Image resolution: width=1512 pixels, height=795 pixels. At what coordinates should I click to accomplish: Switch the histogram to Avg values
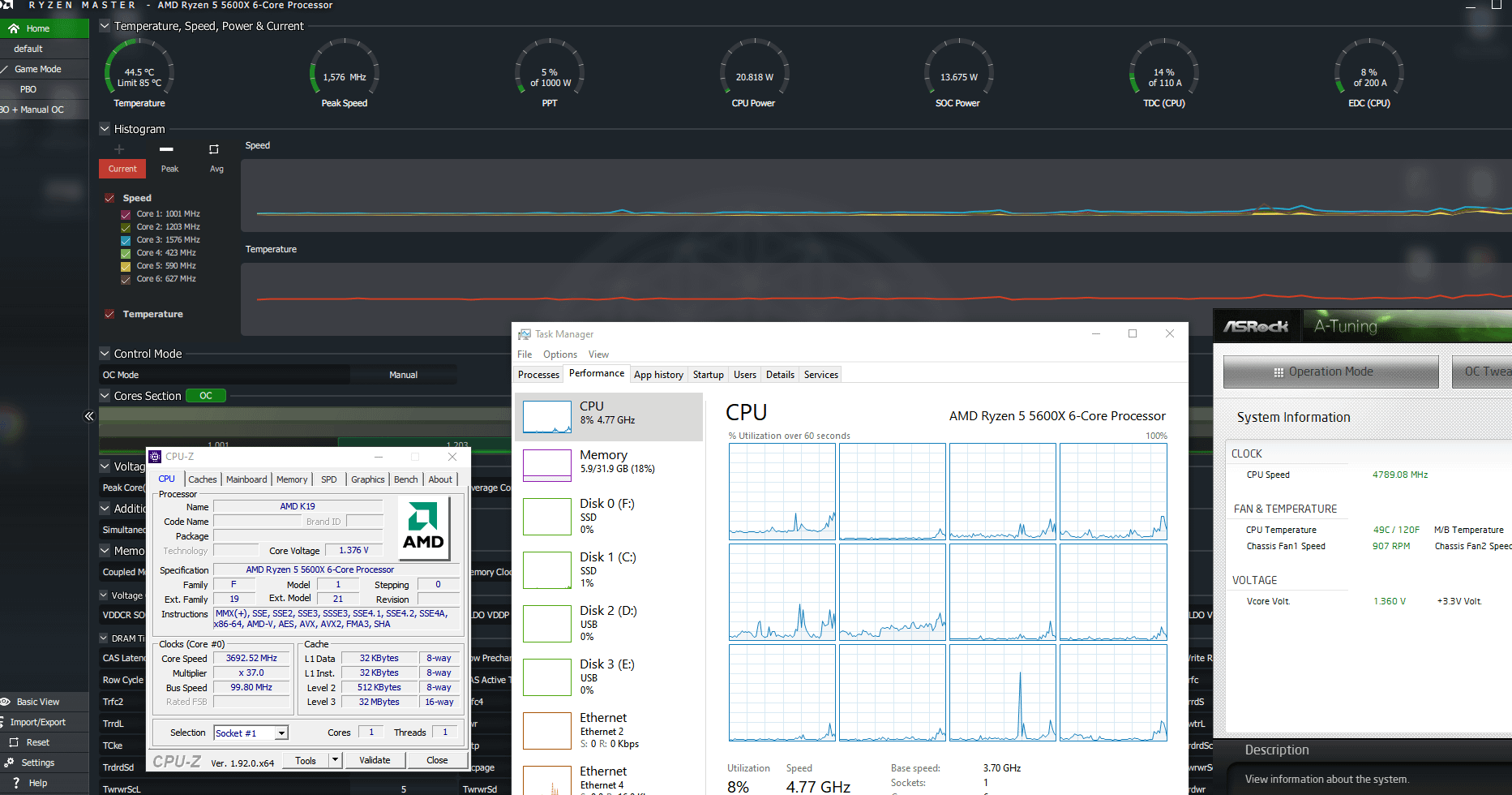pyautogui.click(x=216, y=169)
